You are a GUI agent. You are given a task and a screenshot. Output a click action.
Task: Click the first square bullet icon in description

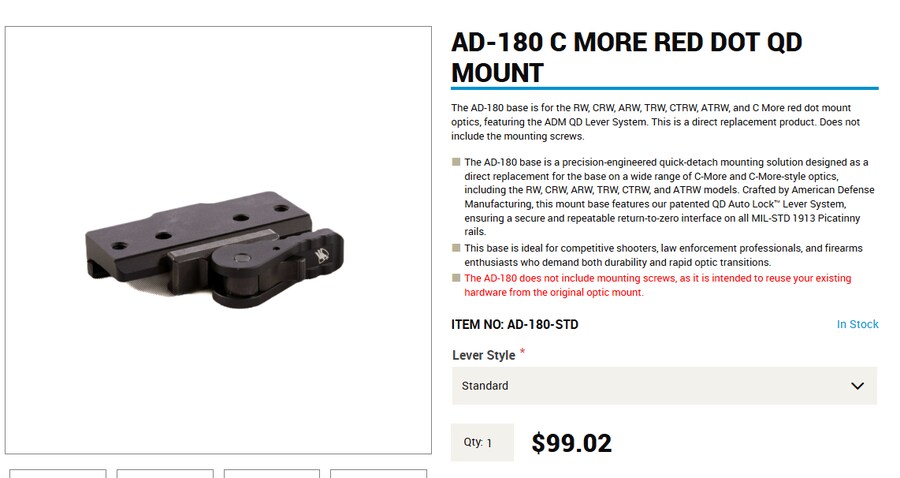(x=456, y=162)
